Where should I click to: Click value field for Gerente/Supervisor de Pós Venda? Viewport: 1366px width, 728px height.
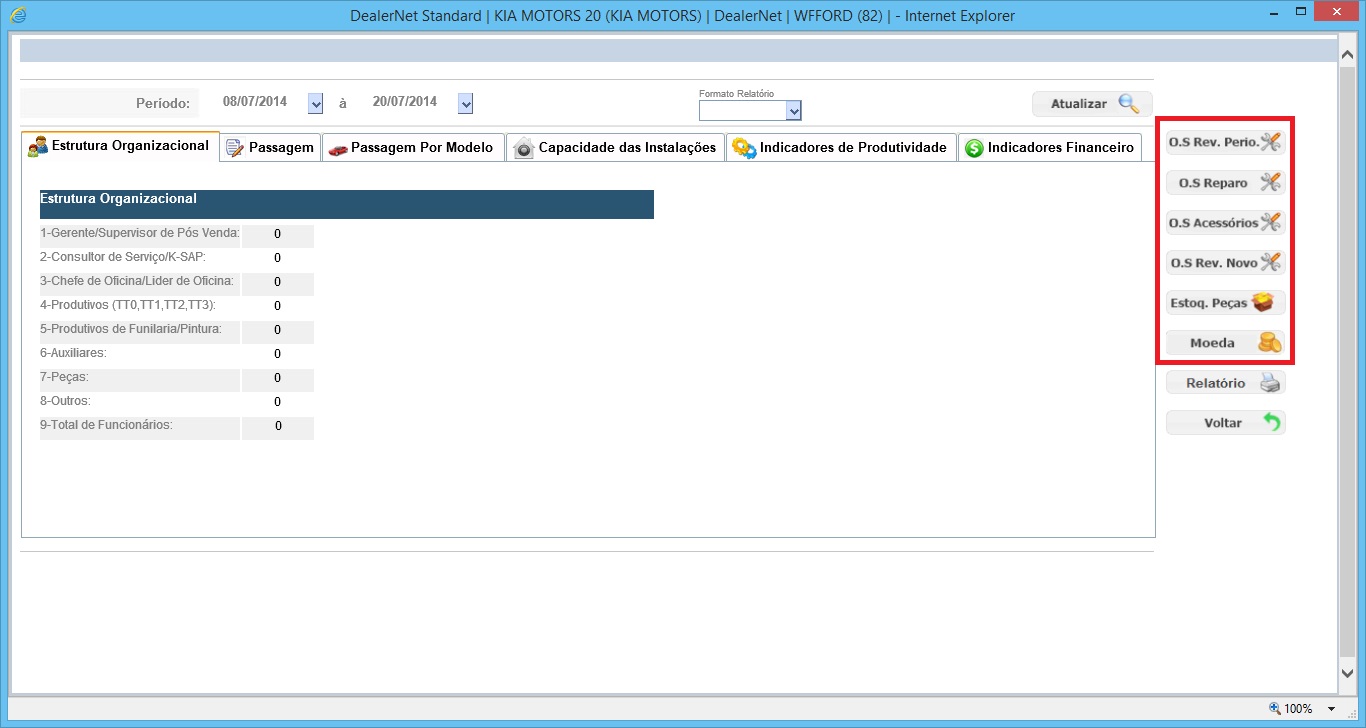click(x=278, y=235)
